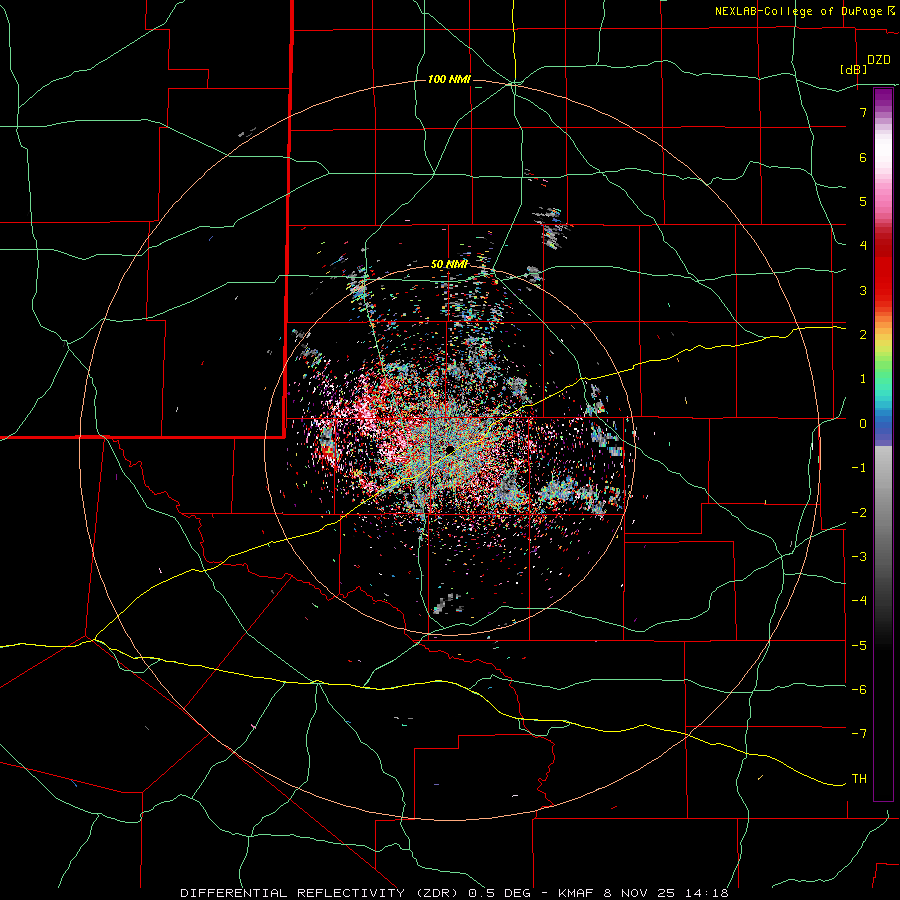This screenshot has height=900, width=900.
Task: Click the 5 value on the color scale
Action: (x=863, y=201)
